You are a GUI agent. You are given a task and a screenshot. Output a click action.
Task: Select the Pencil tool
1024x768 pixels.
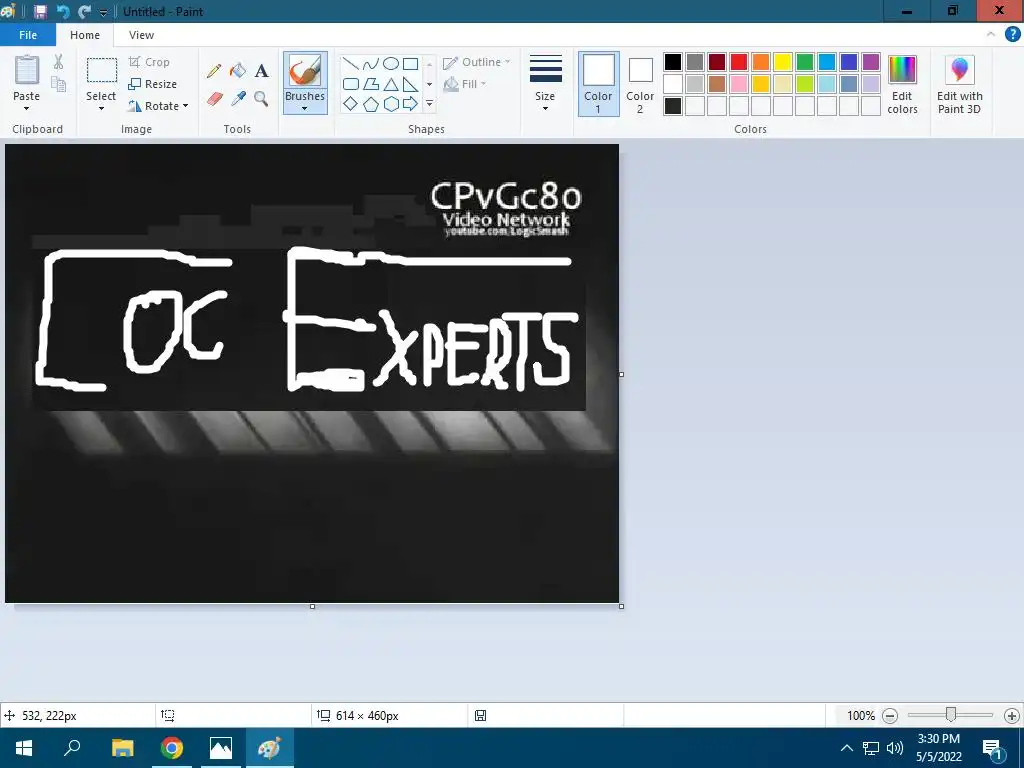pyautogui.click(x=214, y=71)
